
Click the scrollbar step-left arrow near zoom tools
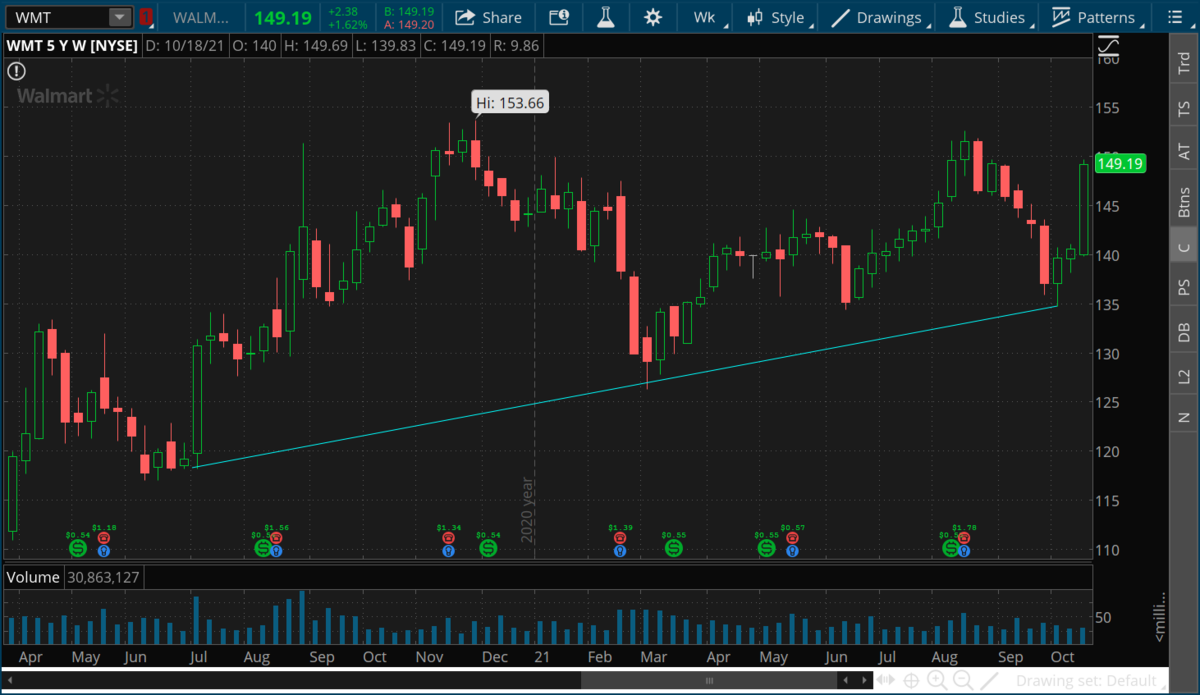click(846, 681)
